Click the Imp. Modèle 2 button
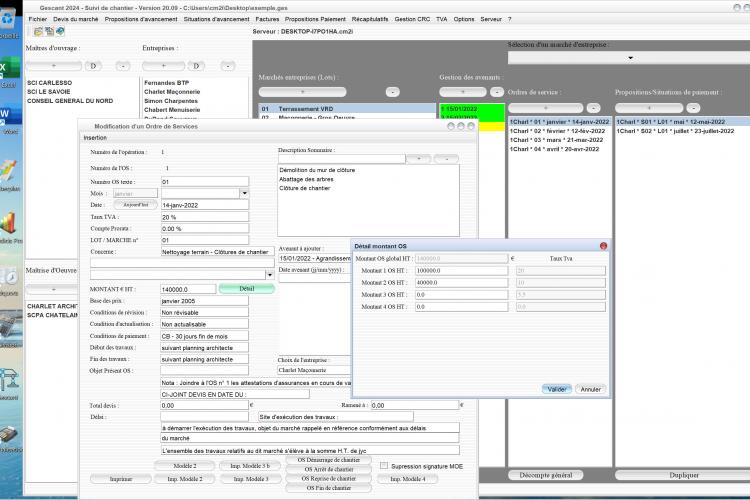 point(185,478)
